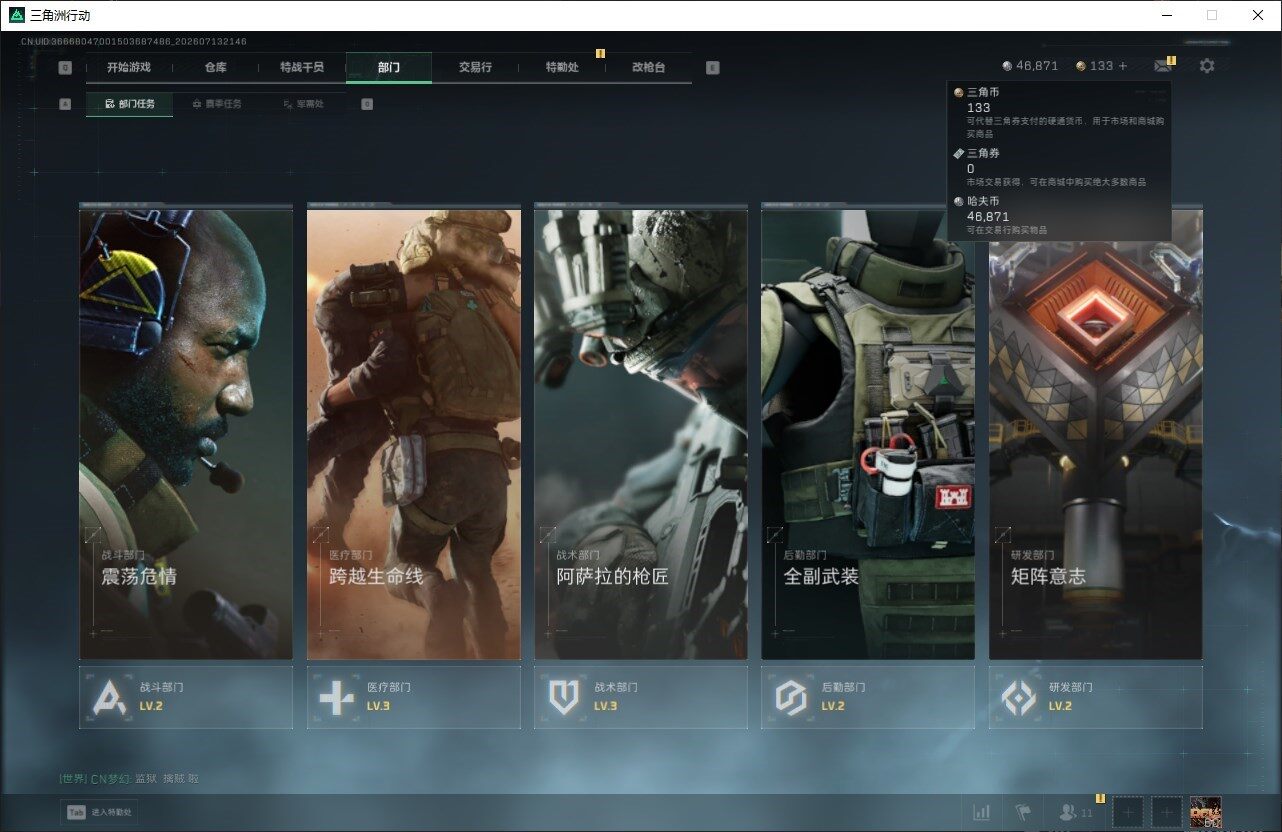Go to the 交易行 tab
1282x832 pixels.
[475, 67]
